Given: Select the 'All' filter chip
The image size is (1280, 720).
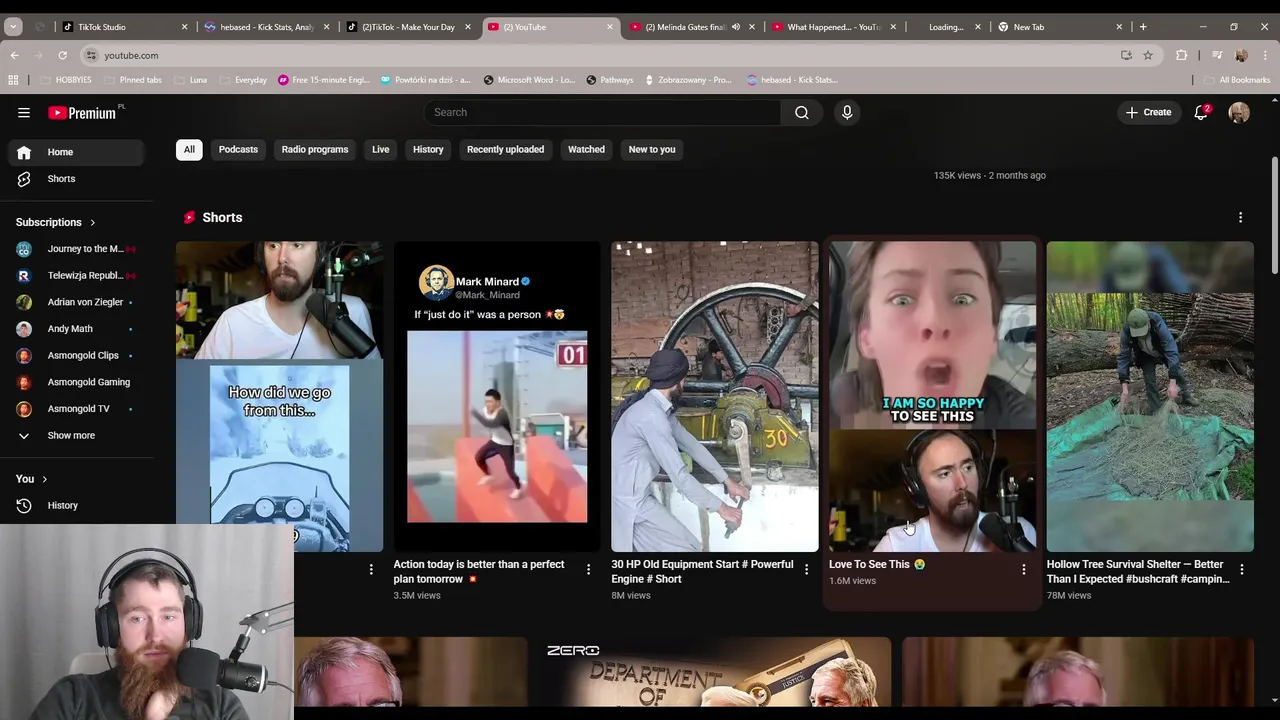Looking at the screenshot, I should pos(189,149).
